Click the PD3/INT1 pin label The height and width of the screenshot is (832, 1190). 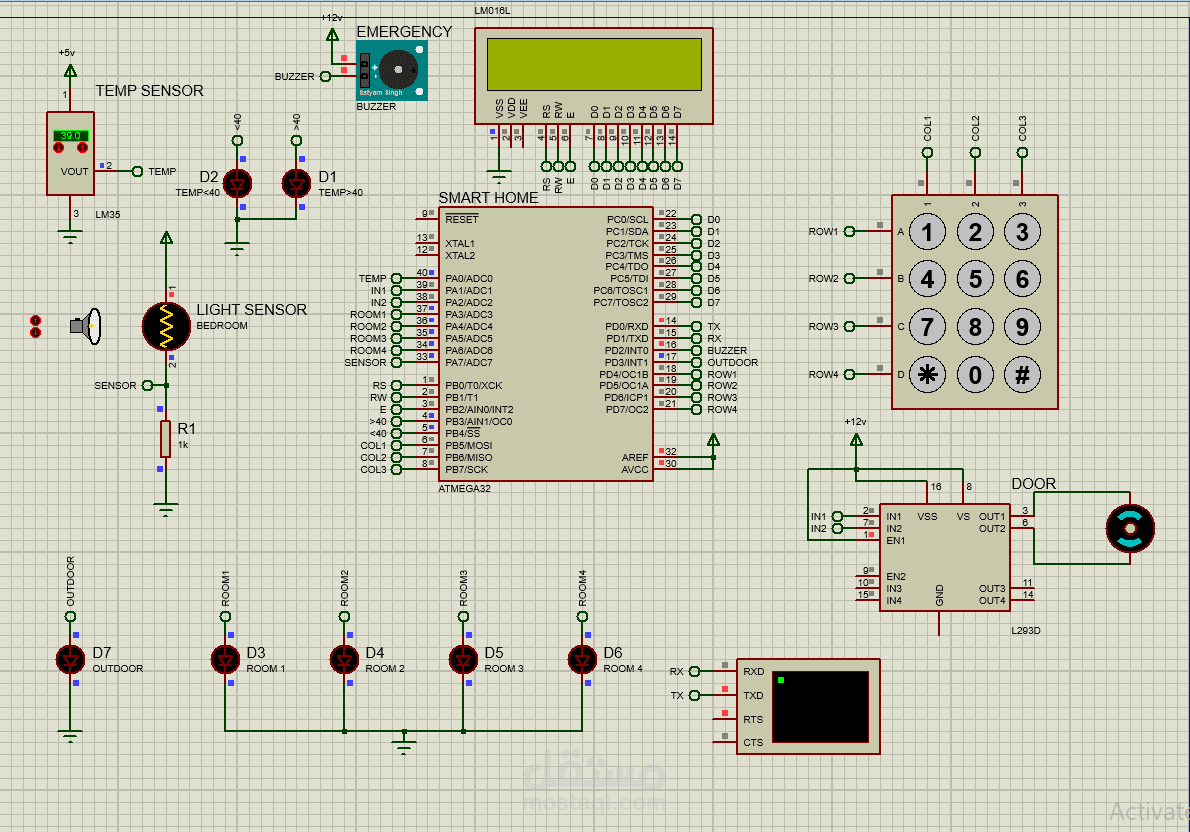pos(626,362)
